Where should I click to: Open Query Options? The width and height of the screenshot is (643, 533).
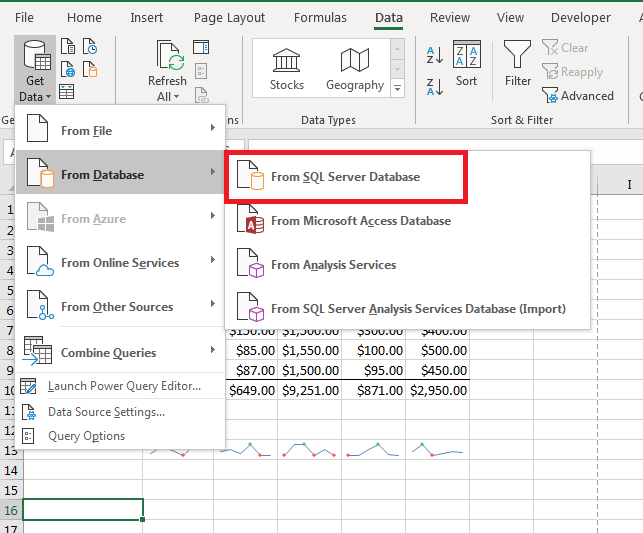[120, 436]
